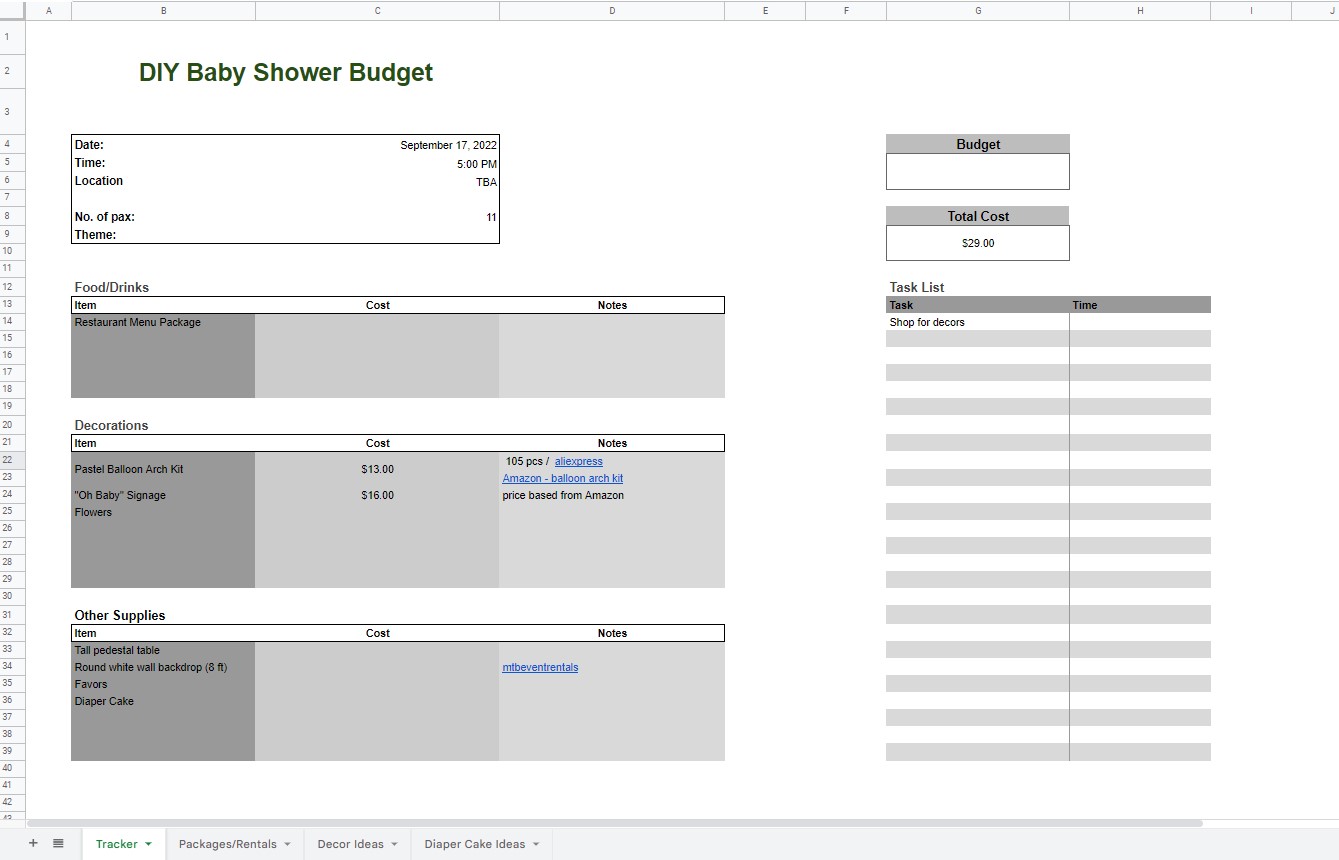Select the Diaper Cake item cell
The width and height of the screenshot is (1339, 860).
pyautogui.click(x=163, y=701)
